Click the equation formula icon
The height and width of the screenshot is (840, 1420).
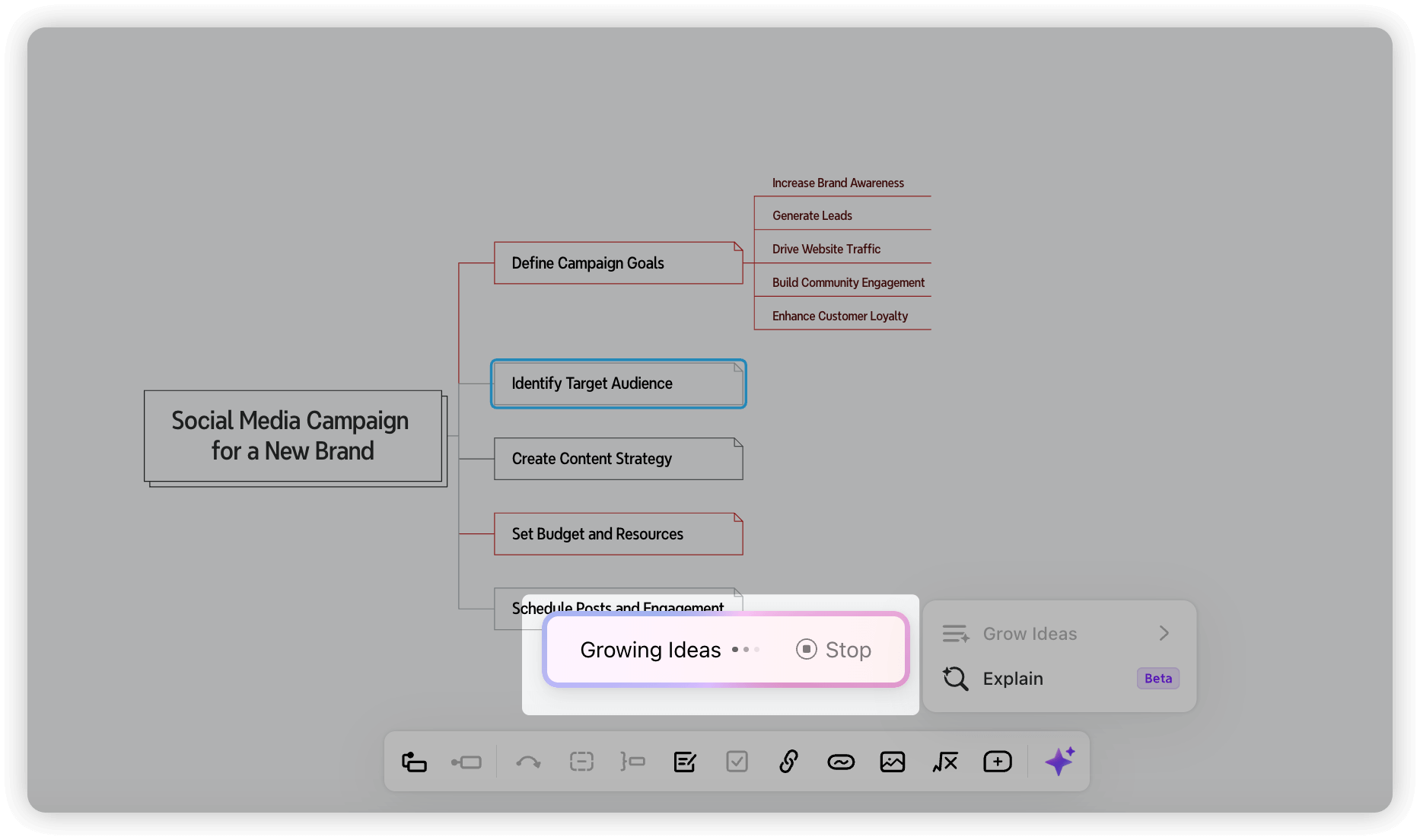(944, 762)
